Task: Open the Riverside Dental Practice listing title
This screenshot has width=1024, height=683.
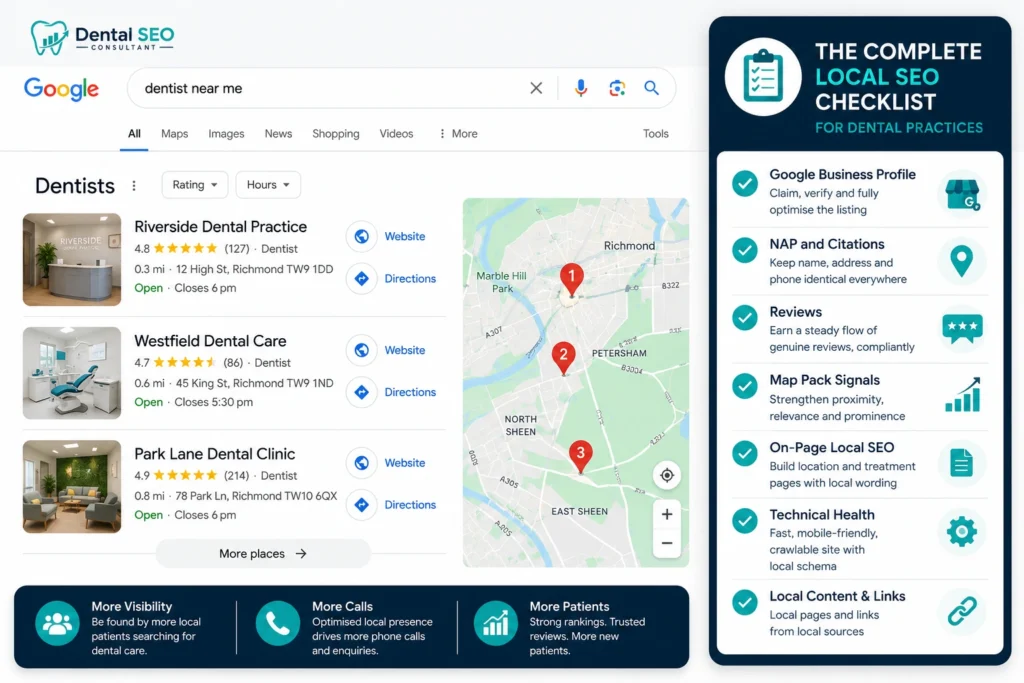Action: point(221,227)
